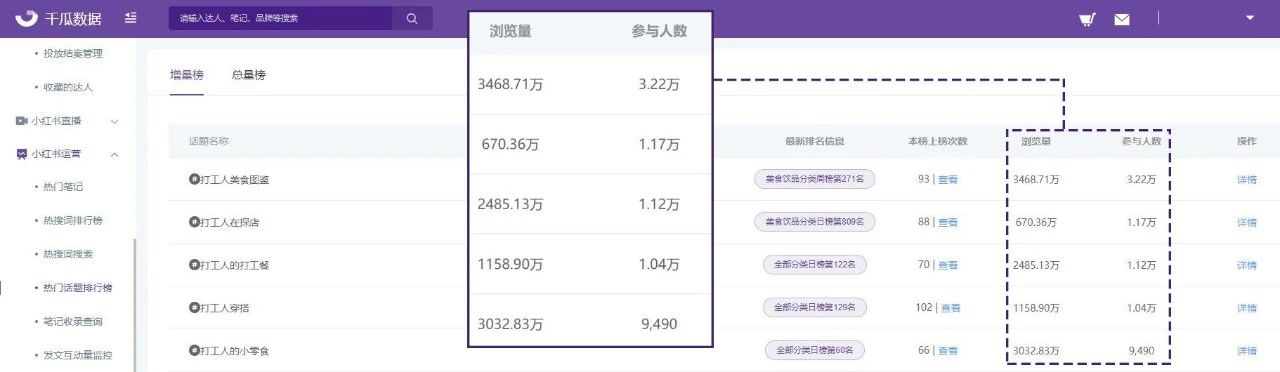This screenshot has width=1280, height=372.
Task: Open 发文互动量监控 in sidebar
Action: pyautogui.click(x=78, y=355)
